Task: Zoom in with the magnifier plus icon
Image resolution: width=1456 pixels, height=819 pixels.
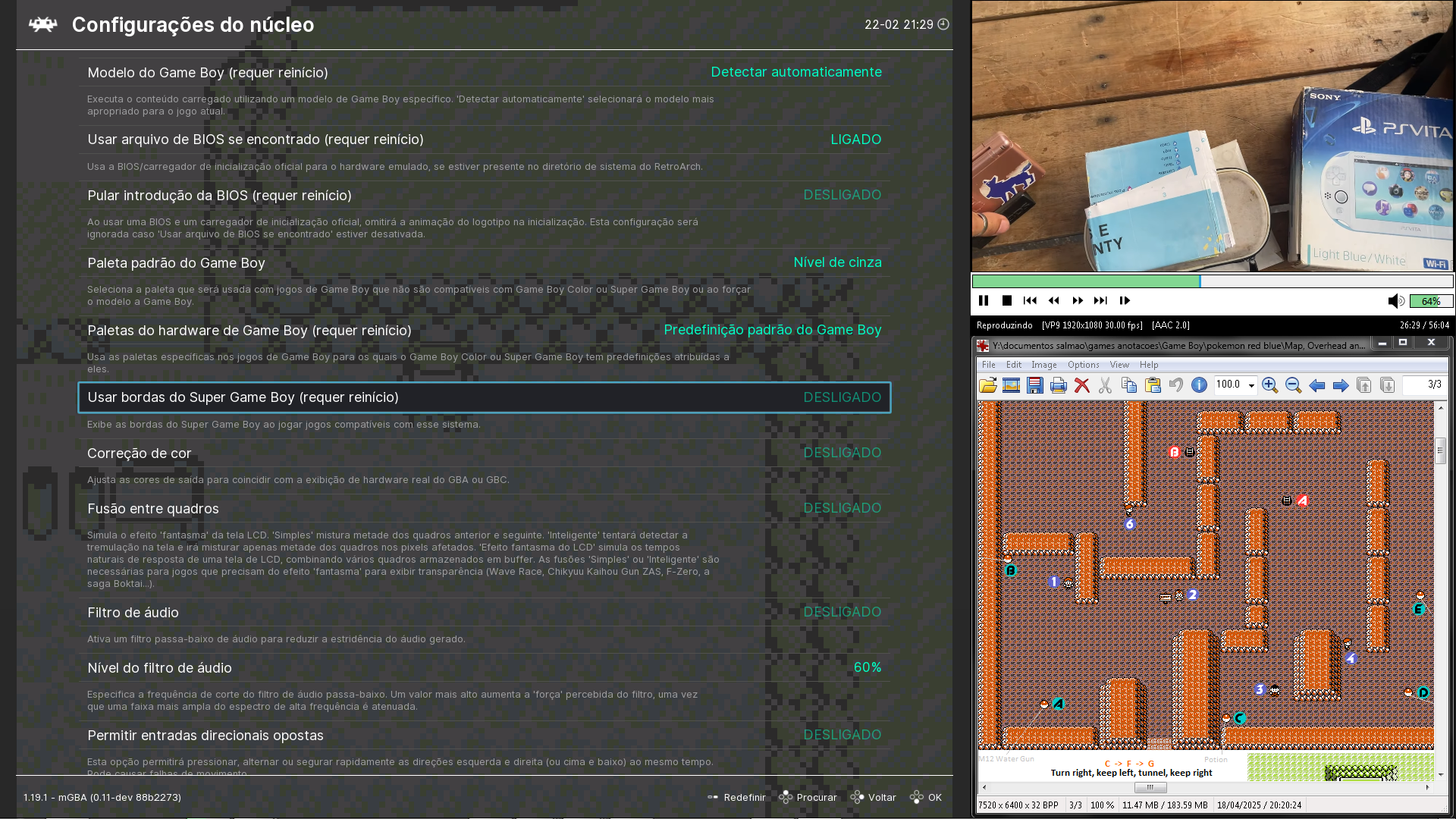Action: point(1269,385)
